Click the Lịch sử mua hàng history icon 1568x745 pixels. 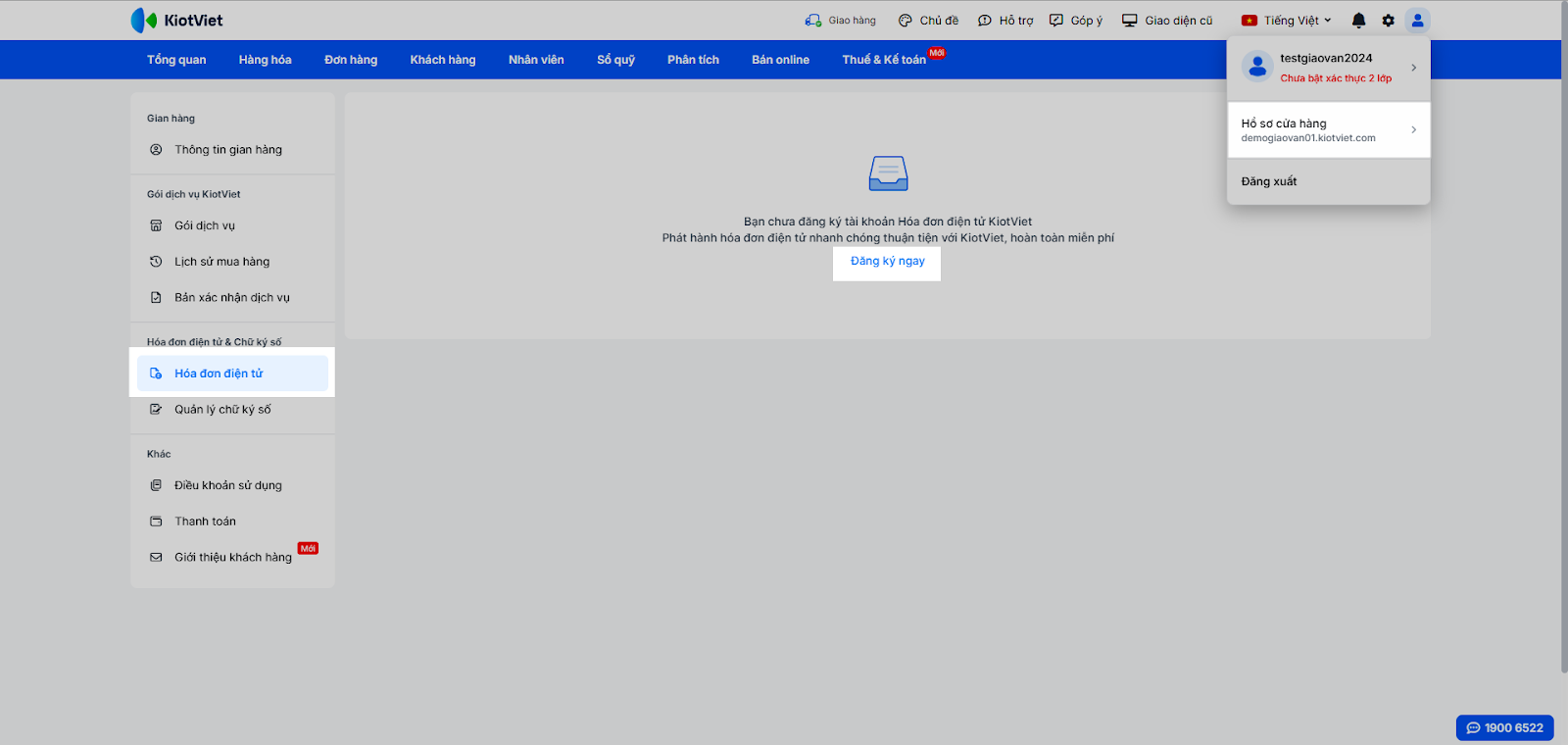(x=156, y=262)
